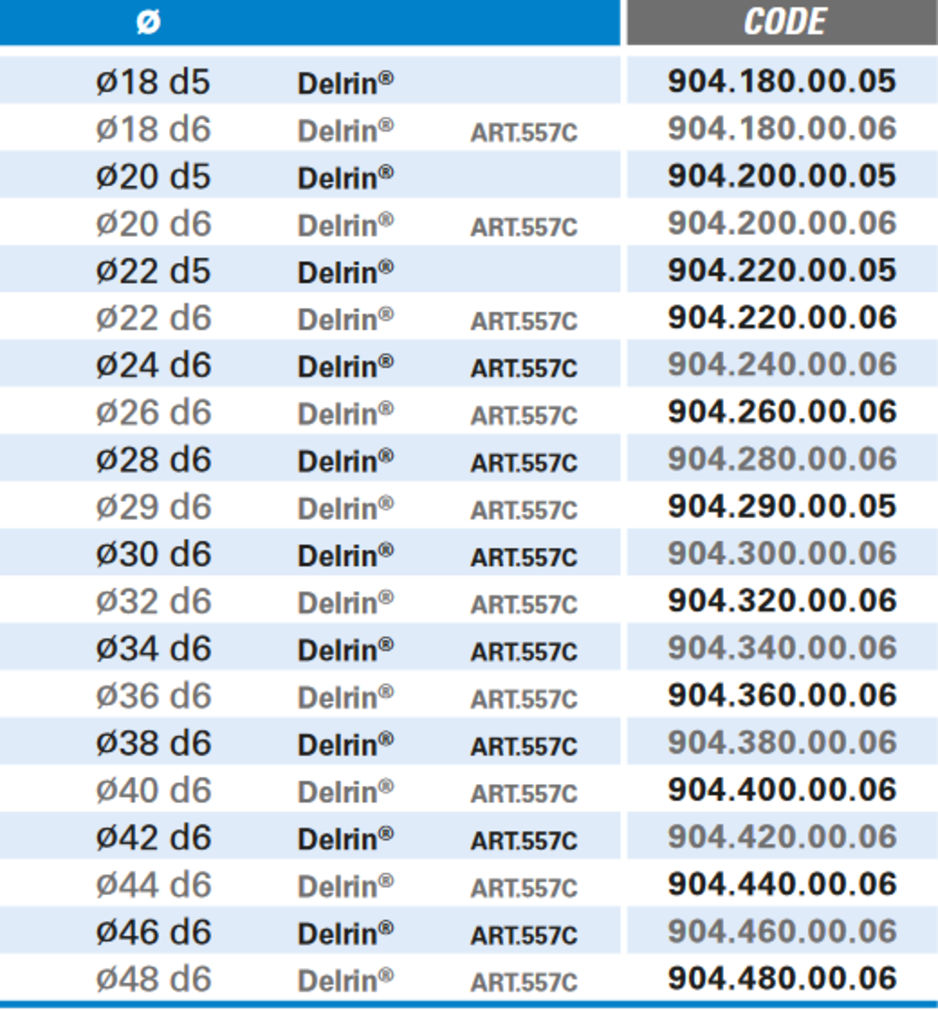The image size is (938, 1010).
Task: Select code 904.180.00.05
Action: pos(782,81)
